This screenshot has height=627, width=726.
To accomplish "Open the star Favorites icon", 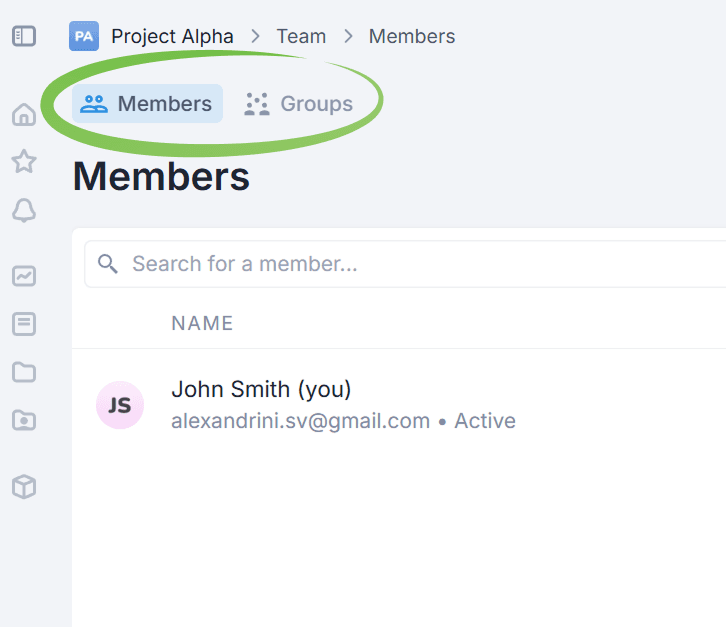I will (x=24, y=161).
